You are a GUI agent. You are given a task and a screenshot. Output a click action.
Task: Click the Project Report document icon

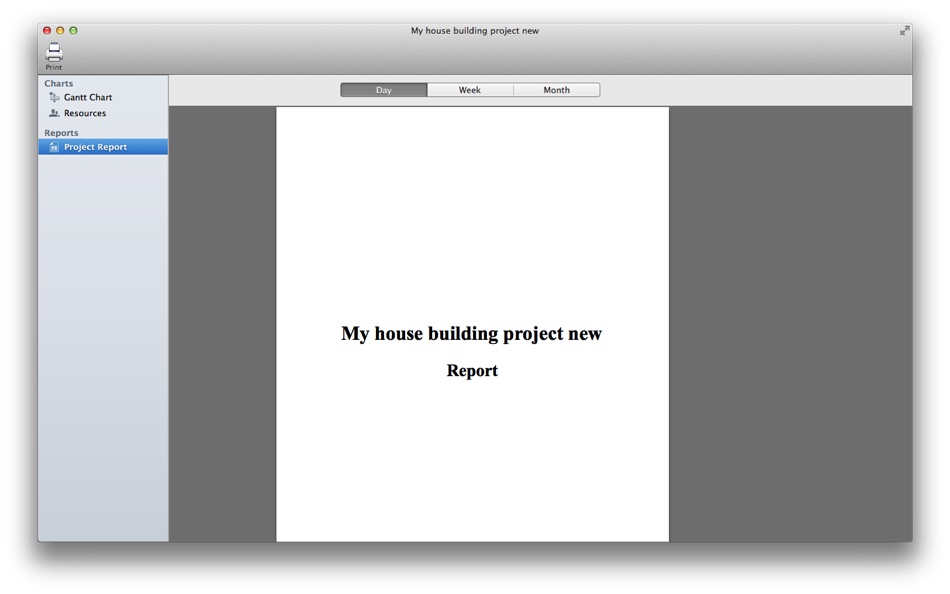[x=54, y=147]
